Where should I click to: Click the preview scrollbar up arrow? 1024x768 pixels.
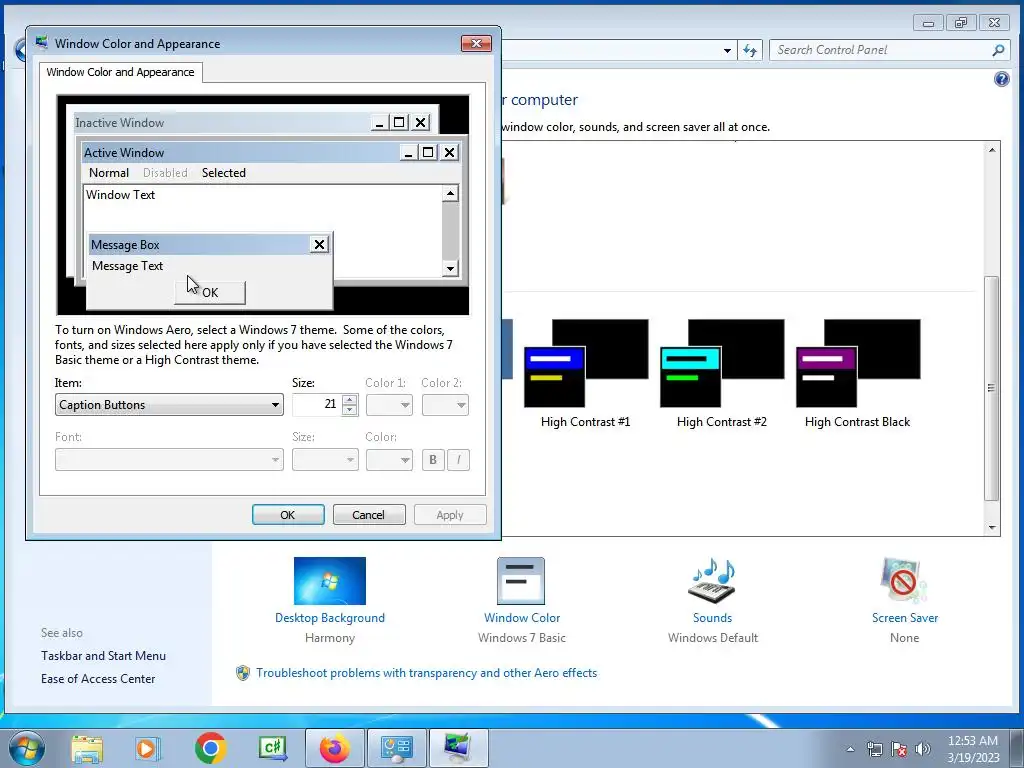point(450,193)
